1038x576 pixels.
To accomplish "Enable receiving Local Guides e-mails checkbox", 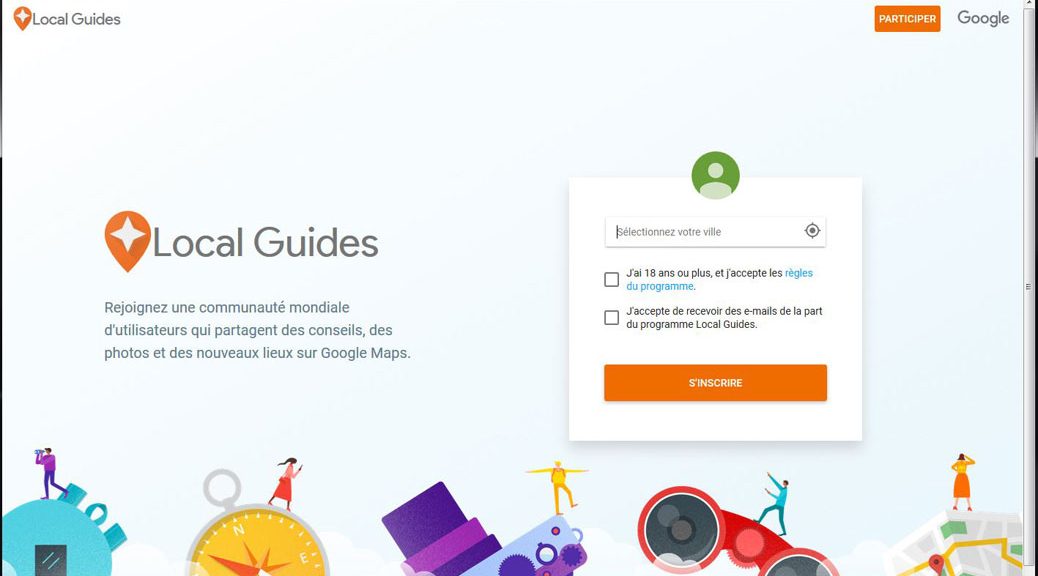I will tap(611, 318).
